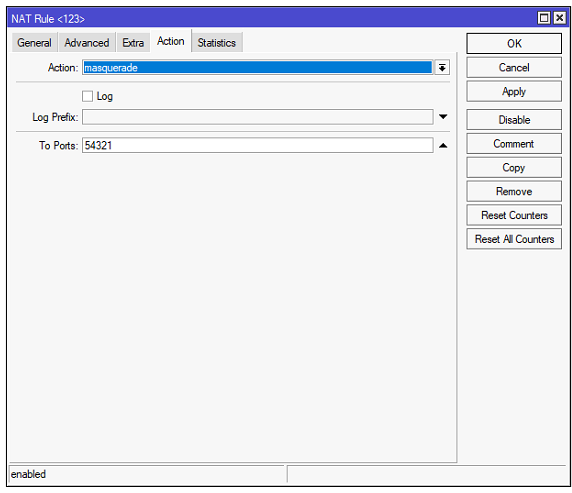Click the Action tab
The height and width of the screenshot is (493, 572).
point(171,41)
